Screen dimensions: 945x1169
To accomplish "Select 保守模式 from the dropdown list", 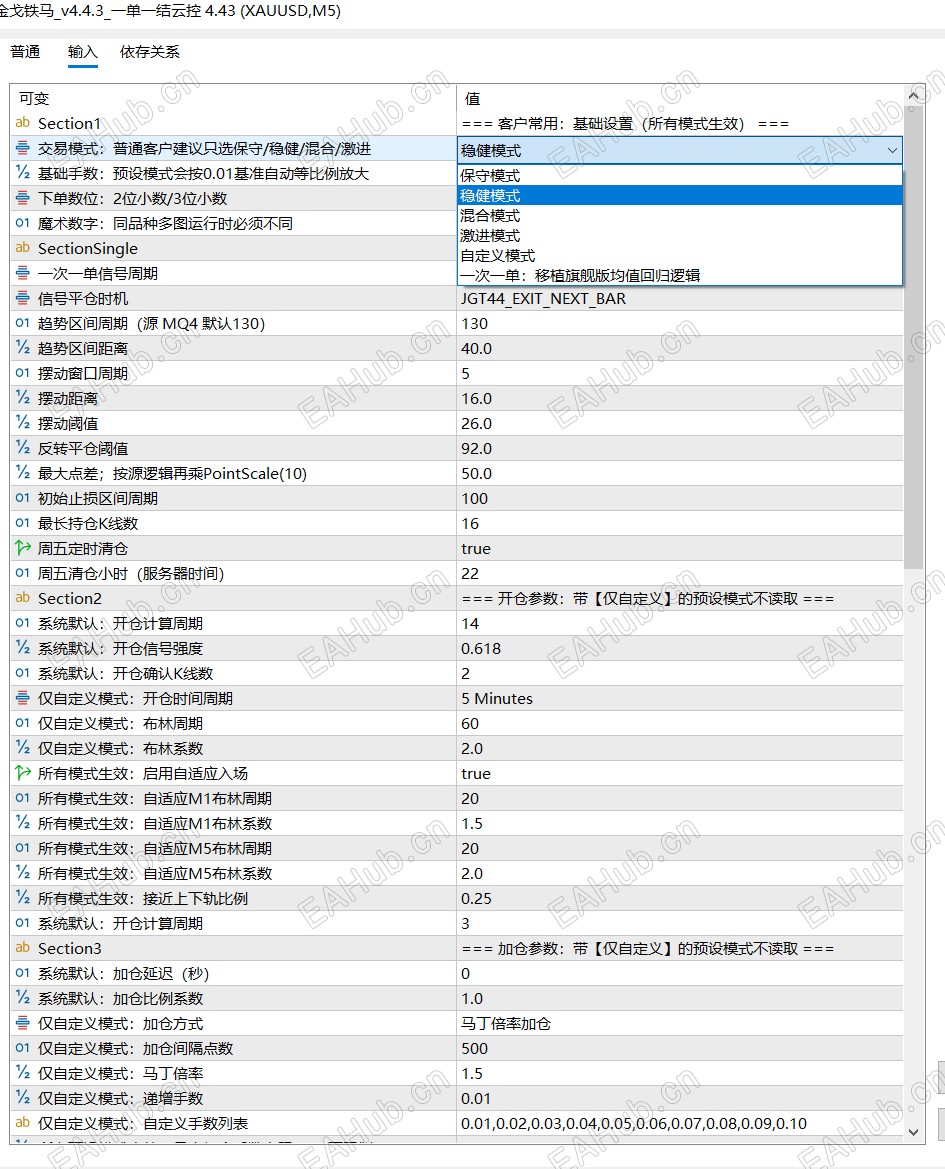I will (x=680, y=175).
